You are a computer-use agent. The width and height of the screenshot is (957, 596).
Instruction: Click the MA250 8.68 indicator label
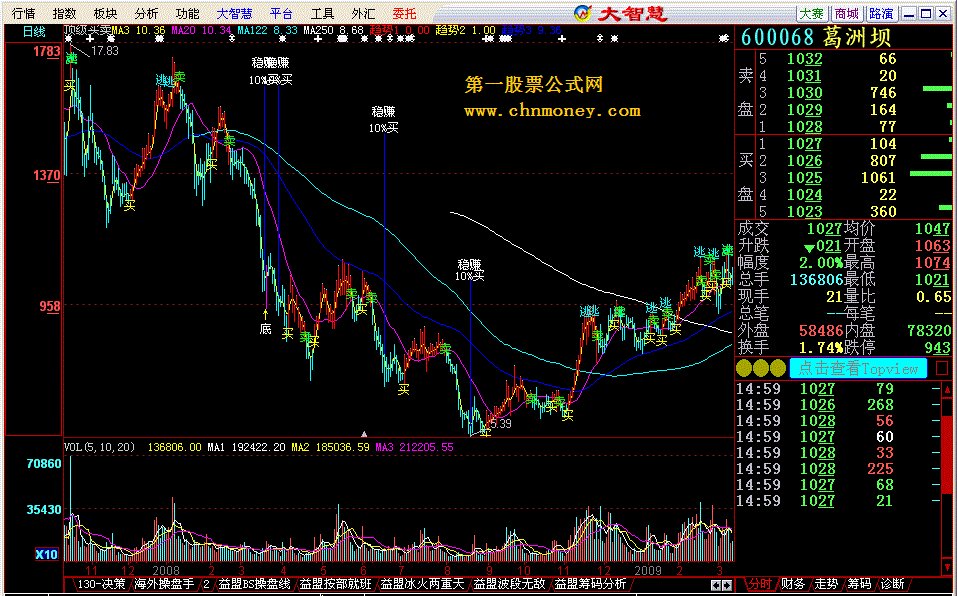[x=333, y=29]
